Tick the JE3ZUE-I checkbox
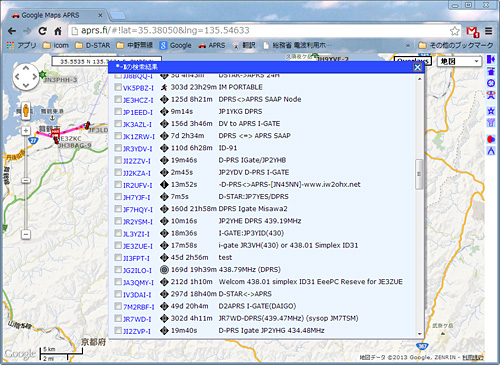The height and width of the screenshot is (365, 500). [x=118, y=245]
